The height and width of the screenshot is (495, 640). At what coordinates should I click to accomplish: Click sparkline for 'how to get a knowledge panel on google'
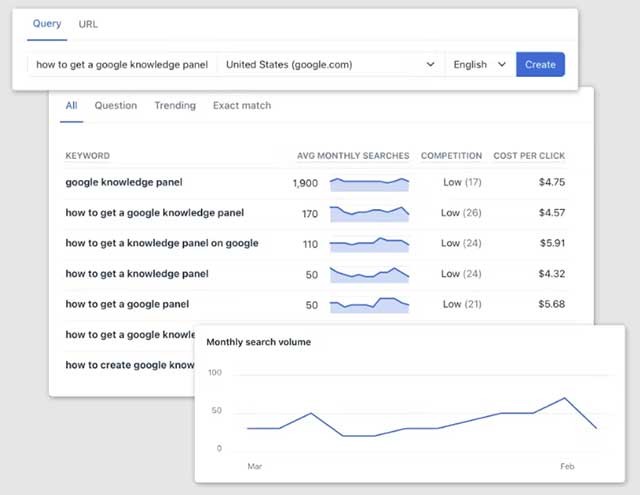(x=369, y=243)
